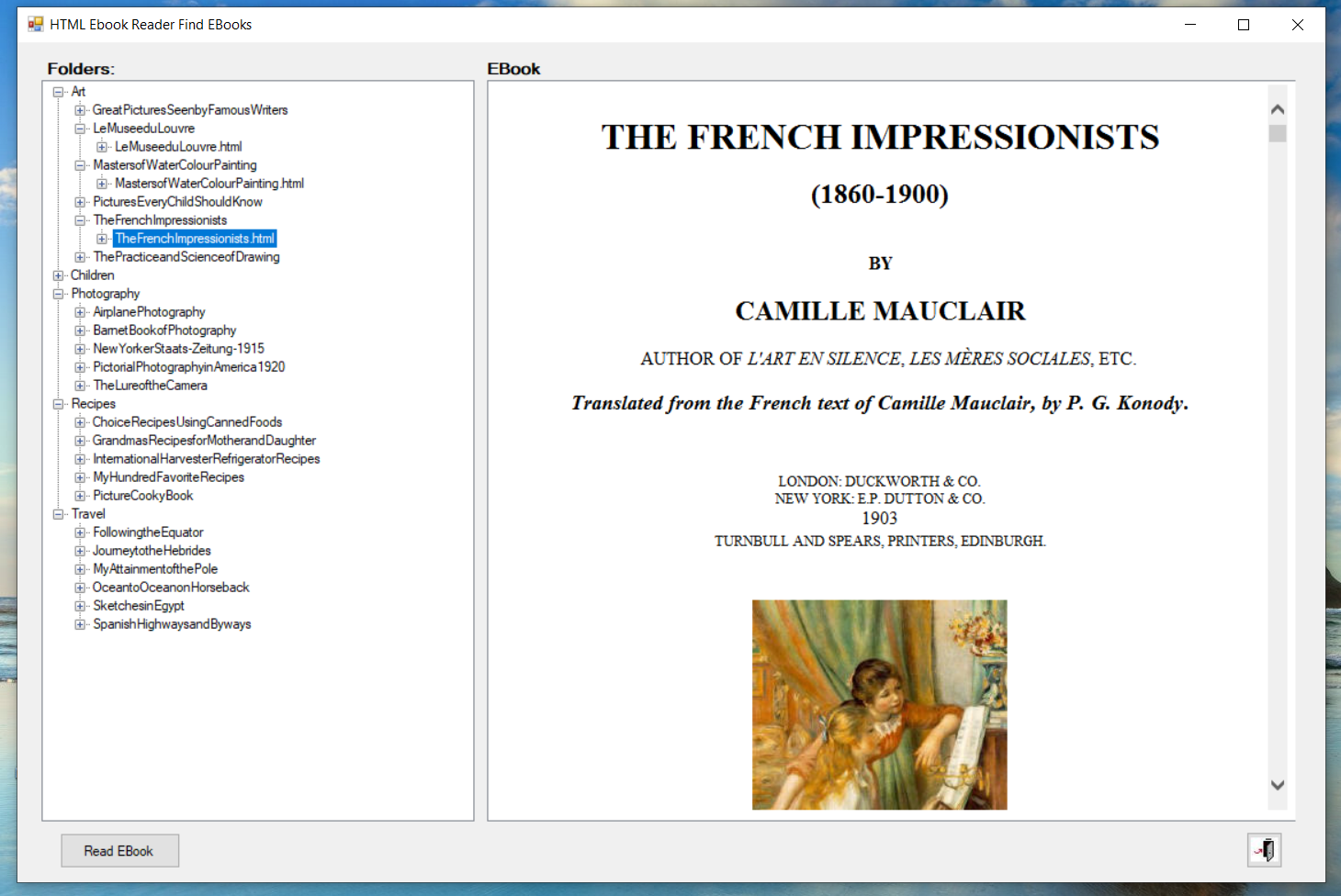Collapse the Art folder node
1341x896 pixels.
tap(58, 92)
